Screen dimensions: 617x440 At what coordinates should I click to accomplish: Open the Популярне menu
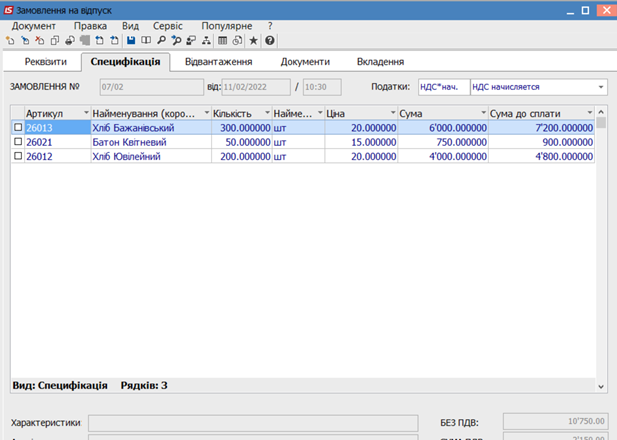(227, 26)
